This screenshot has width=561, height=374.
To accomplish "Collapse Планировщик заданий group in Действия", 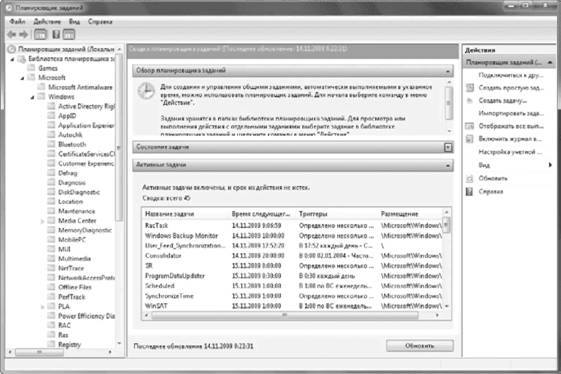I will 550,62.
